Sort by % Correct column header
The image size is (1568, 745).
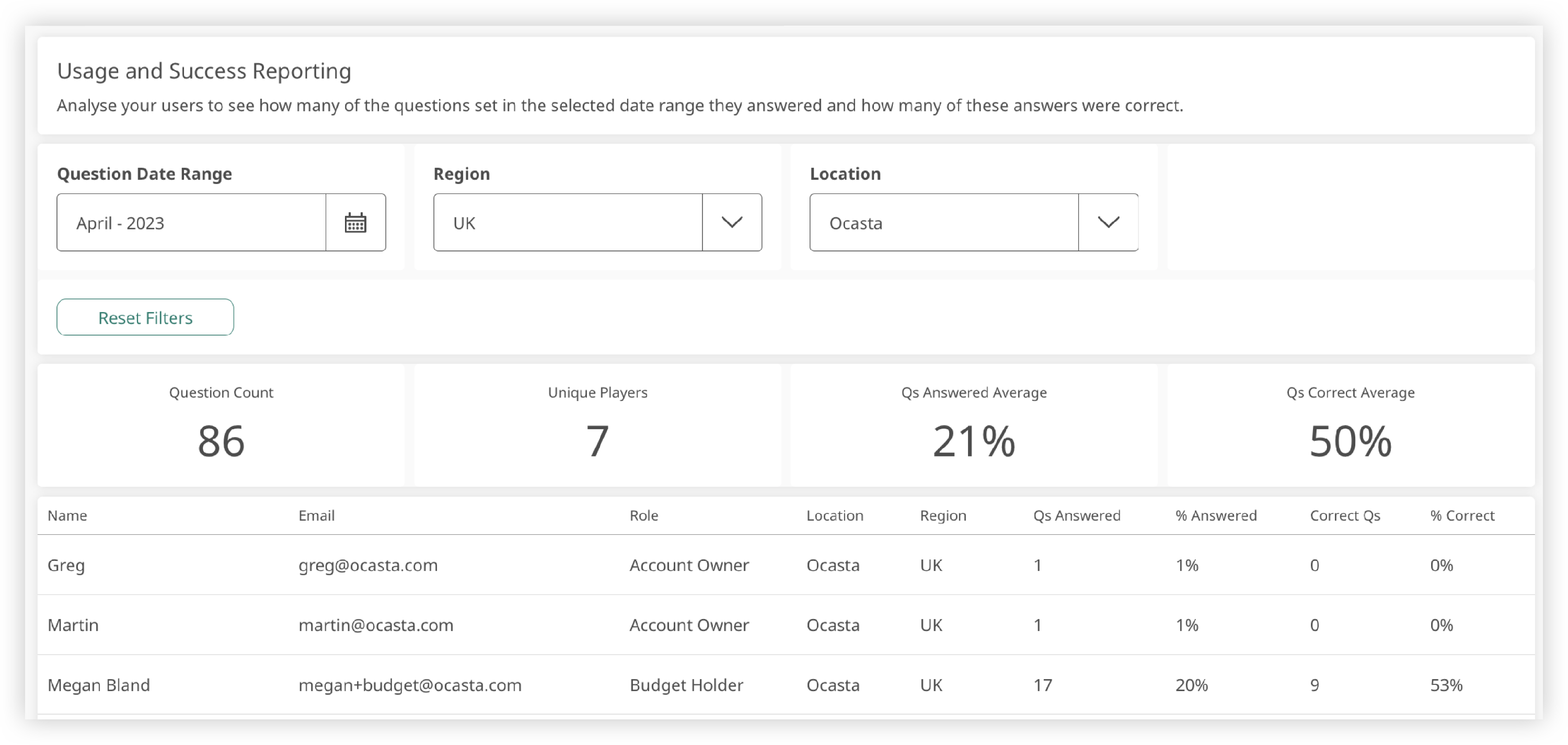(1462, 515)
